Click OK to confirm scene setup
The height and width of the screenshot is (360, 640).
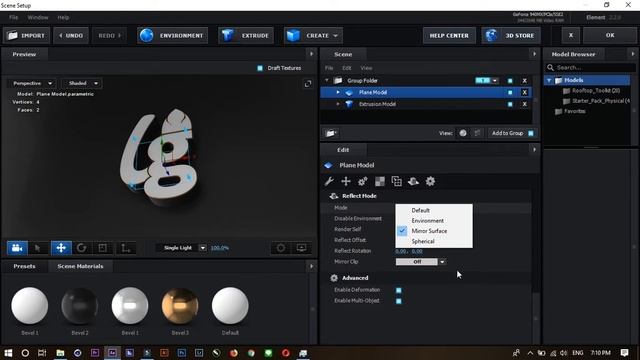coord(610,36)
